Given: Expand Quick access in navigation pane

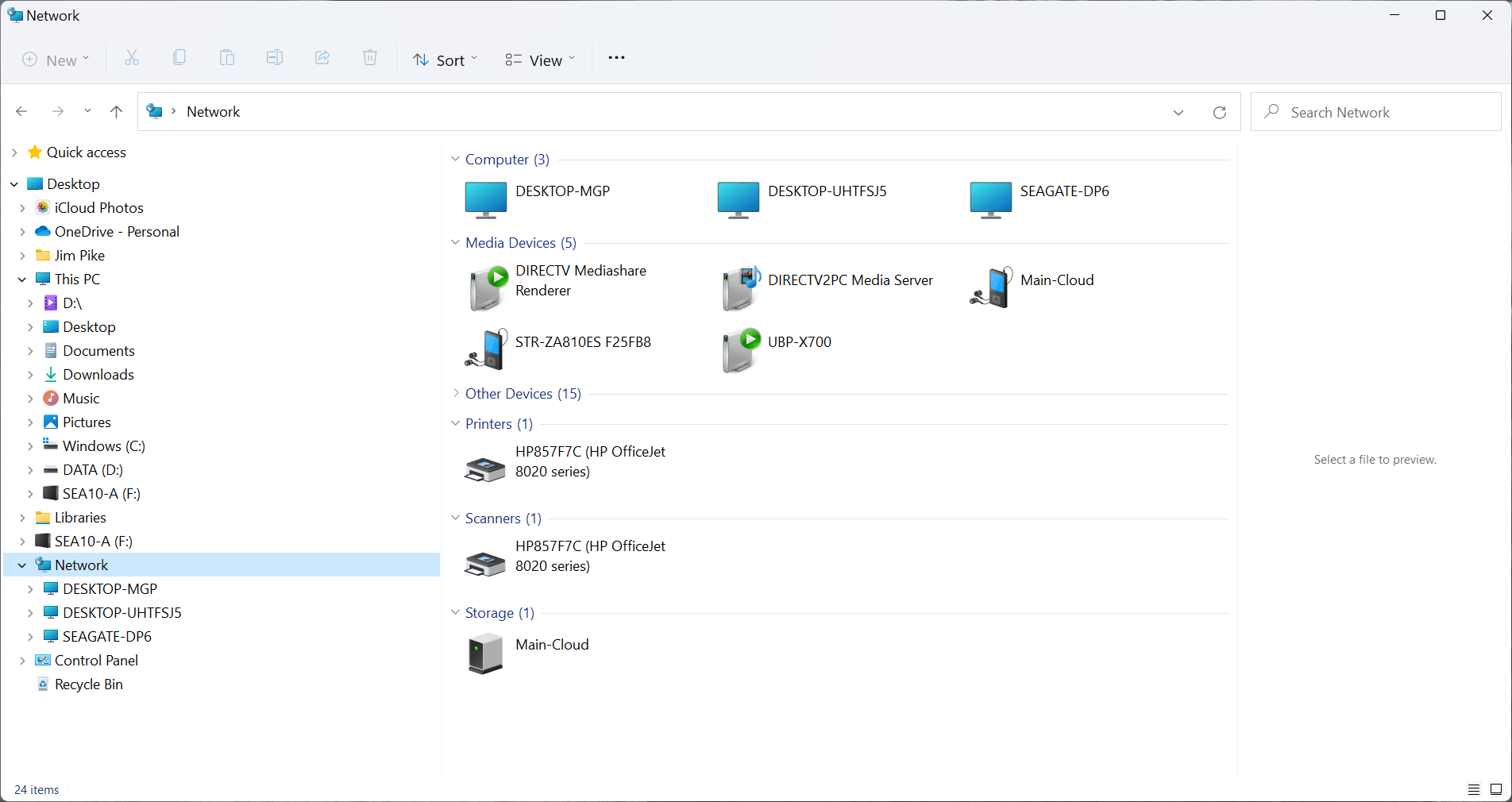Looking at the screenshot, I should (x=14, y=152).
